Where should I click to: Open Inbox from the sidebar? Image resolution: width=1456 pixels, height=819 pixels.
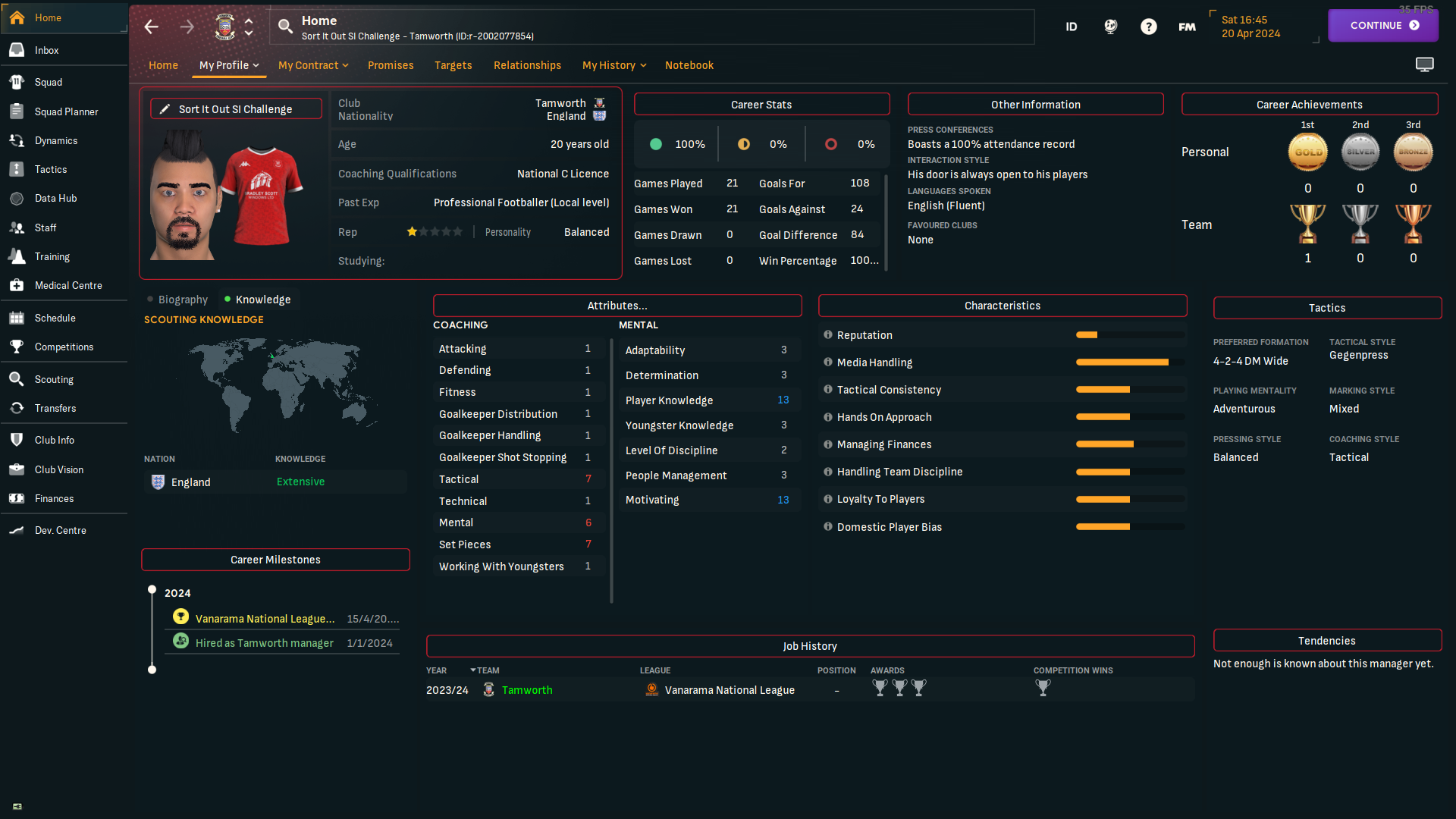46,50
